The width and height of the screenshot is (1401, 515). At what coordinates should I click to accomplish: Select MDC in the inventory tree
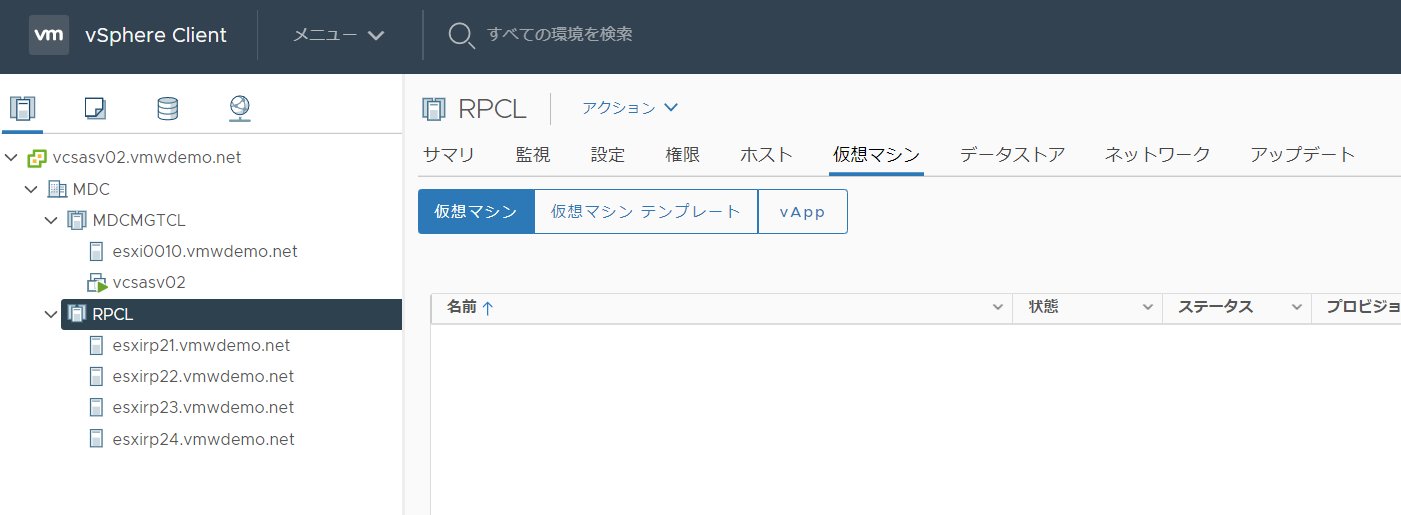click(x=91, y=189)
